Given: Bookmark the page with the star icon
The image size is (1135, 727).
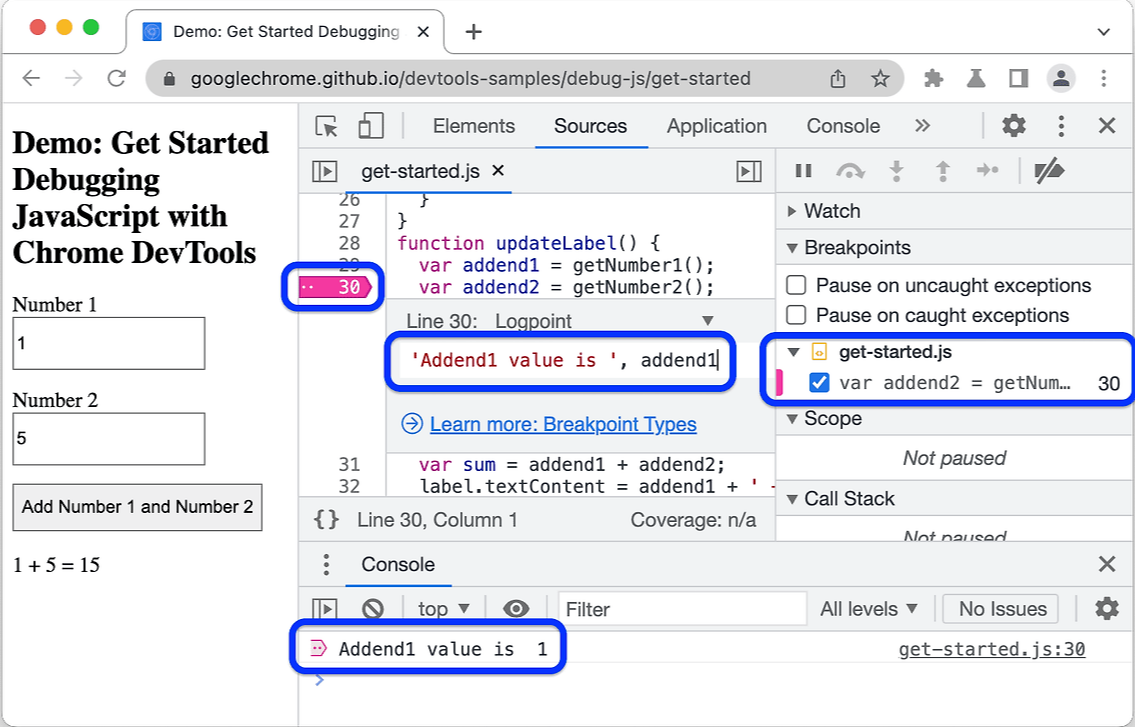Looking at the screenshot, I should pos(880,78).
